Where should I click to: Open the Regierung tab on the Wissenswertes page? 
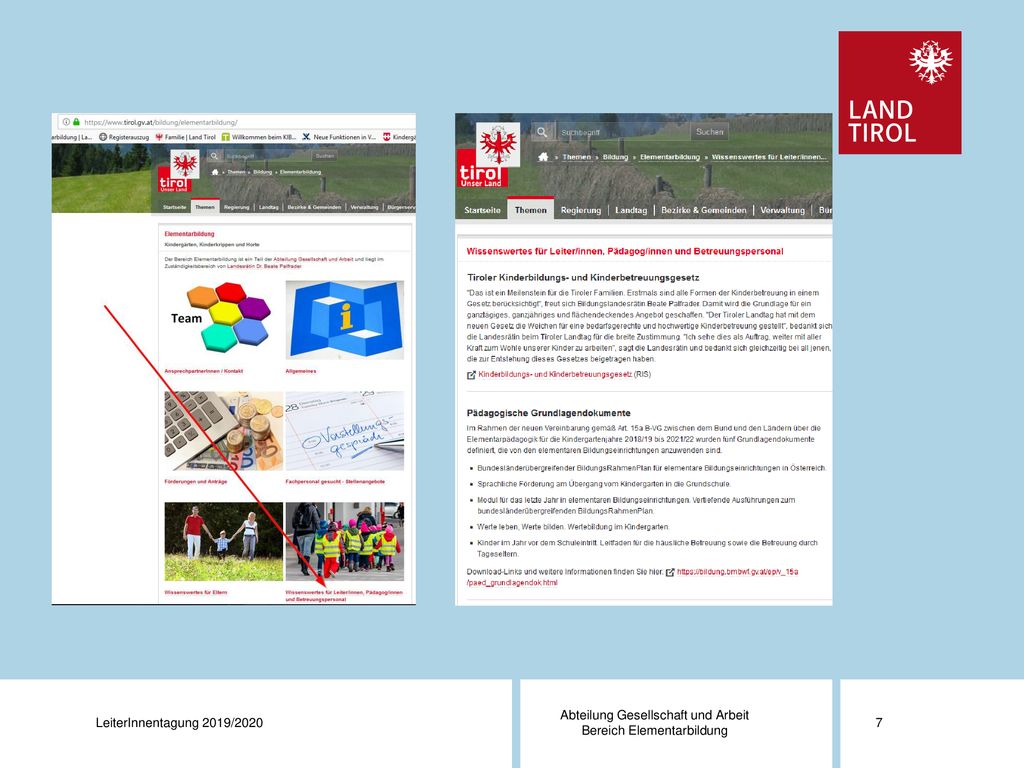pyautogui.click(x=581, y=210)
